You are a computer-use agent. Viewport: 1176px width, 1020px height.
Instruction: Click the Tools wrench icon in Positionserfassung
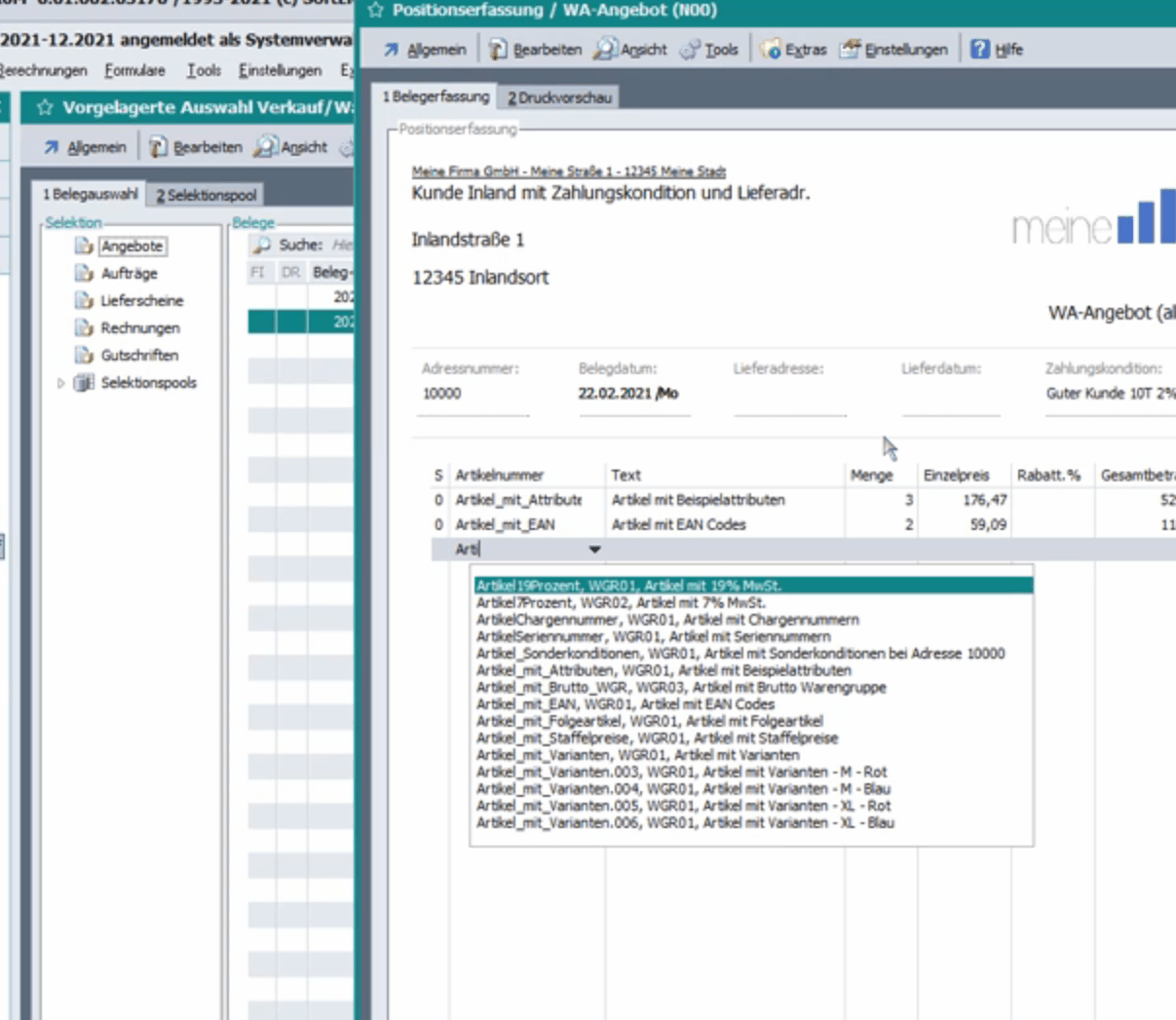pyautogui.click(x=690, y=49)
